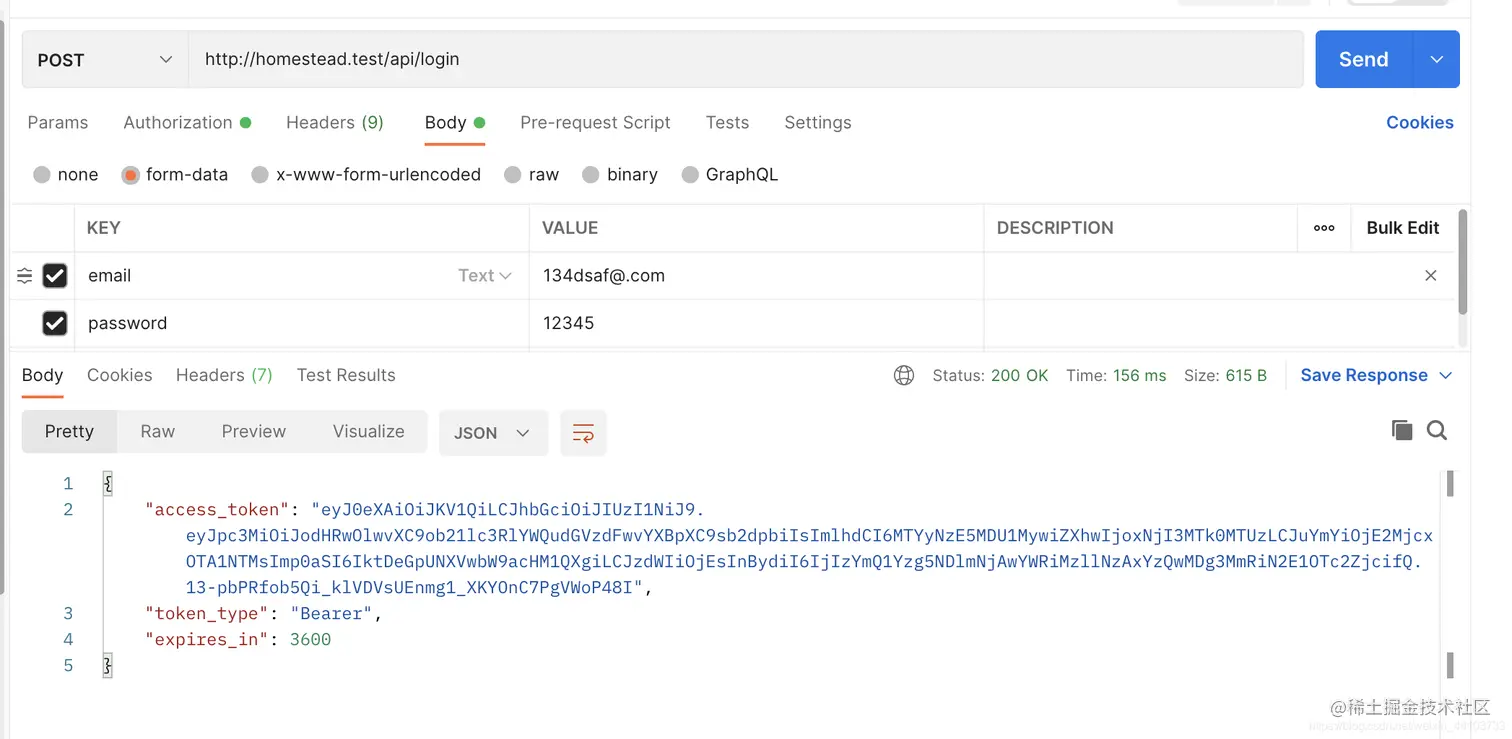The width and height of the screenshot is (1512, 739).
Task: Click the Save Response button
Action: pyautogui.click(x=1364, y=375)
